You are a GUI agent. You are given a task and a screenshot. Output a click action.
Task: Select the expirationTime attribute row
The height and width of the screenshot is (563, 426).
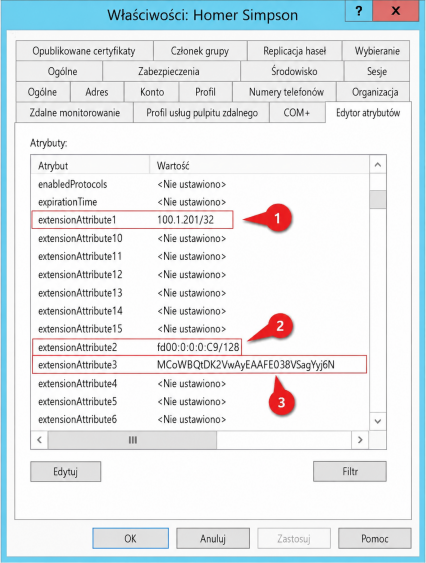(200, 202)
